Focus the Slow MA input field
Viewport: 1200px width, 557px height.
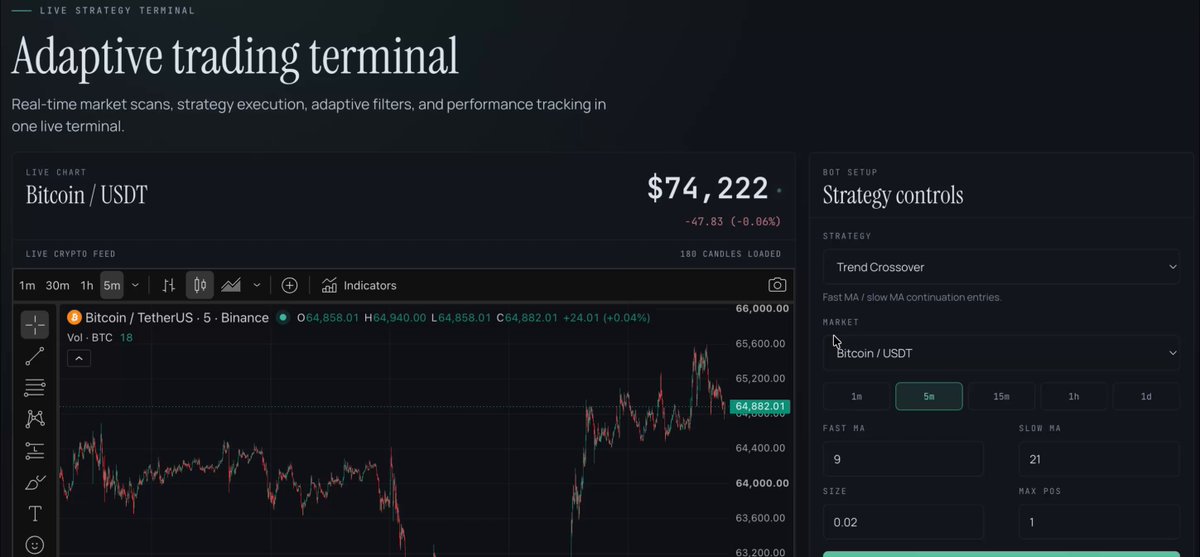1099,459
